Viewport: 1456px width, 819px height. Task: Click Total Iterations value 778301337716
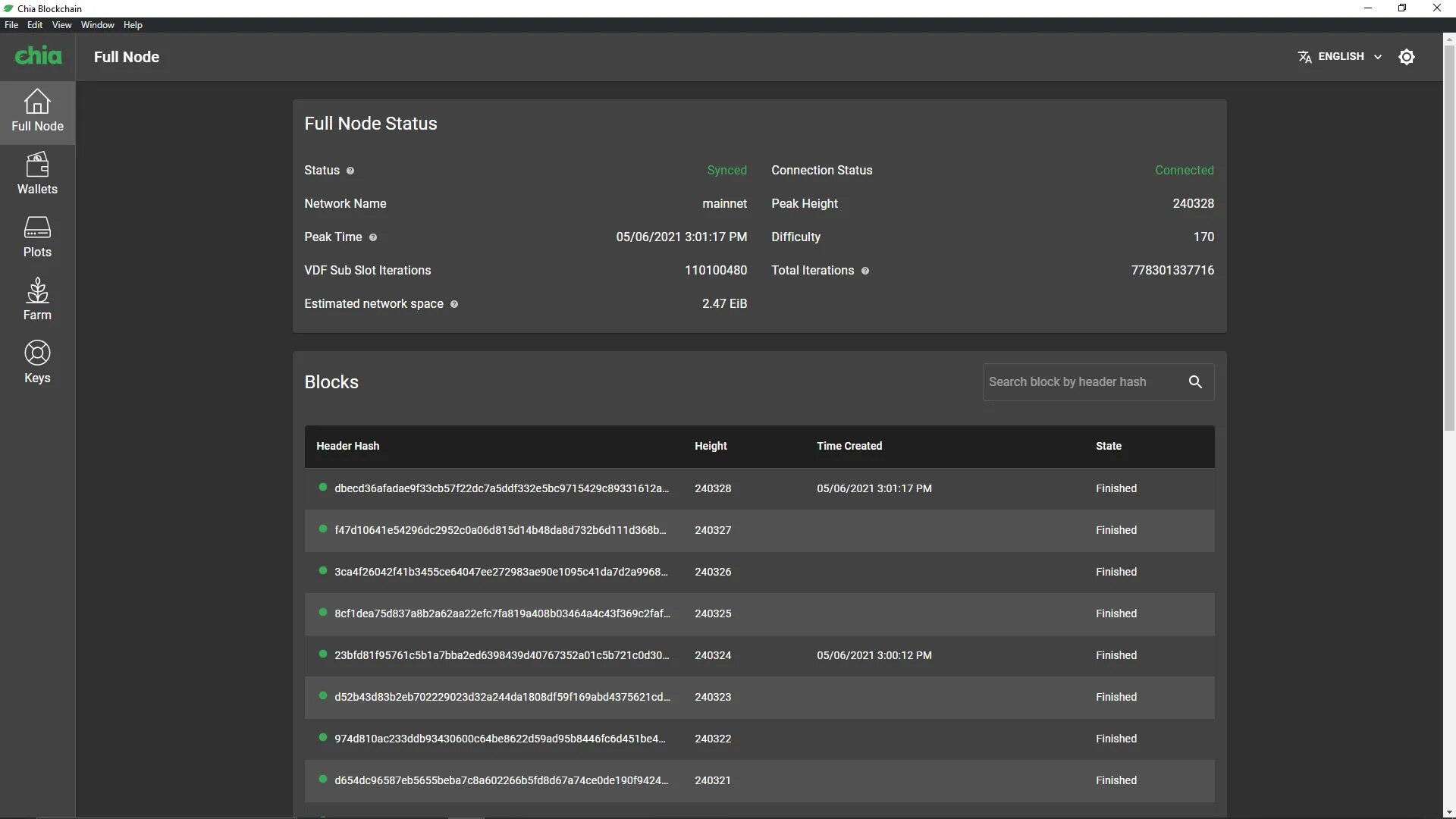click(x=1172, y=271)
